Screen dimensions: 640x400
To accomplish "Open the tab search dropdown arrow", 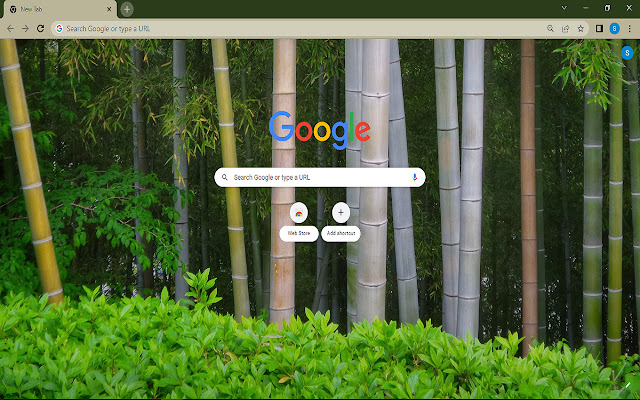I will [x=564, y=8].
